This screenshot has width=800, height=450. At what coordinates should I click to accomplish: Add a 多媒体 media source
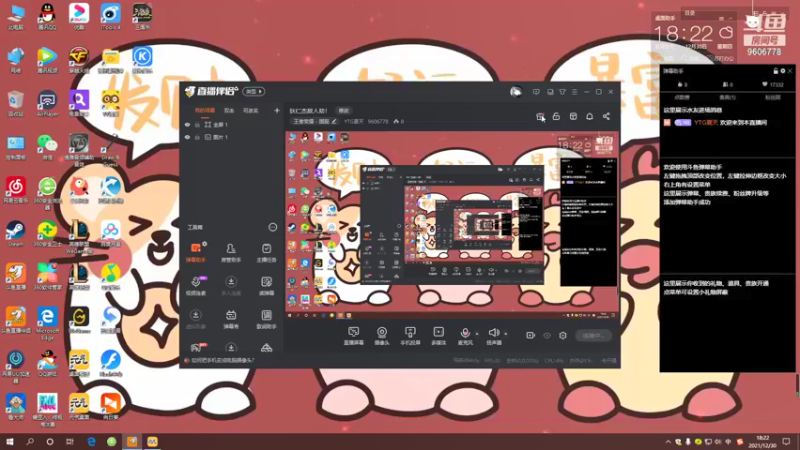pyautogui.click(x=438, y=336)
